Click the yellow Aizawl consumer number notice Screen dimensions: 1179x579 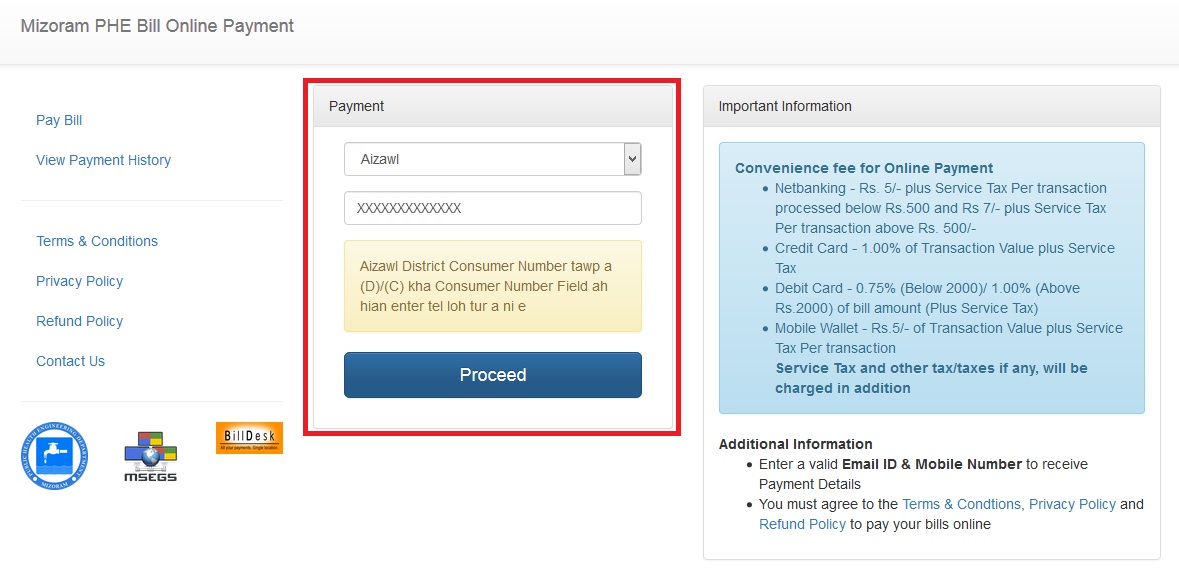click(492, 286)
